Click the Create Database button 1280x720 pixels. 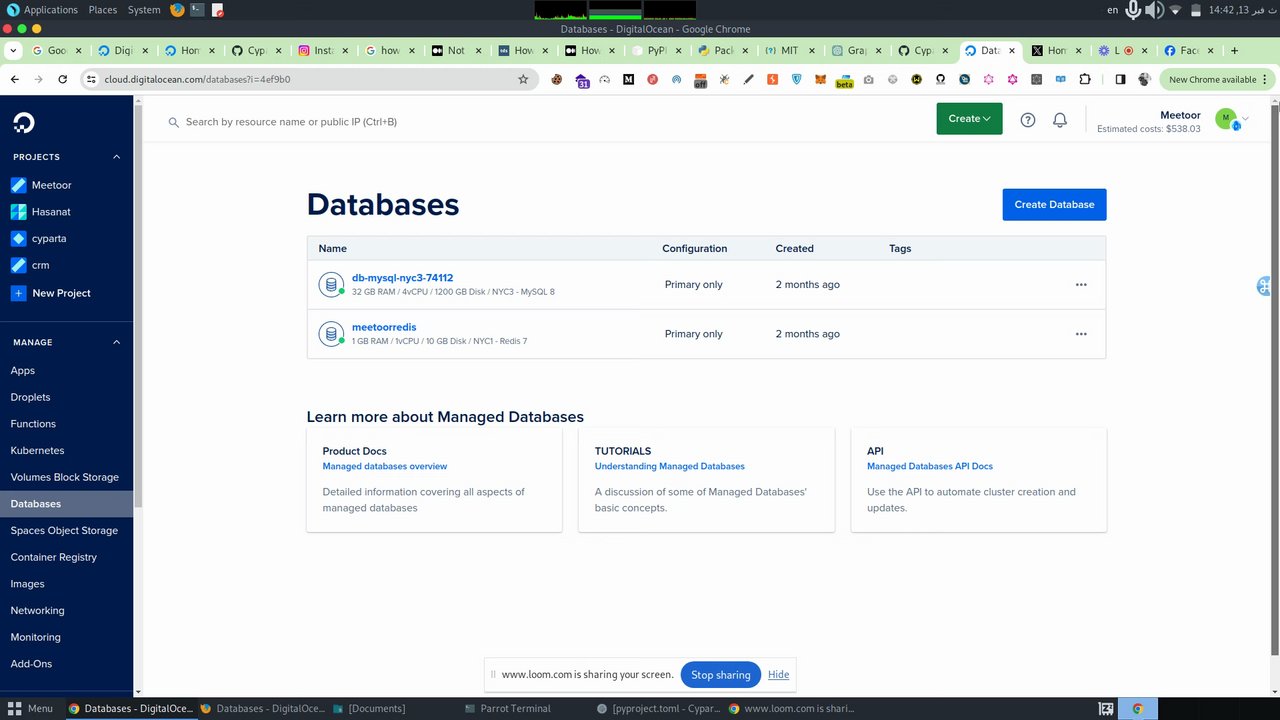[x=1054, y=204]
